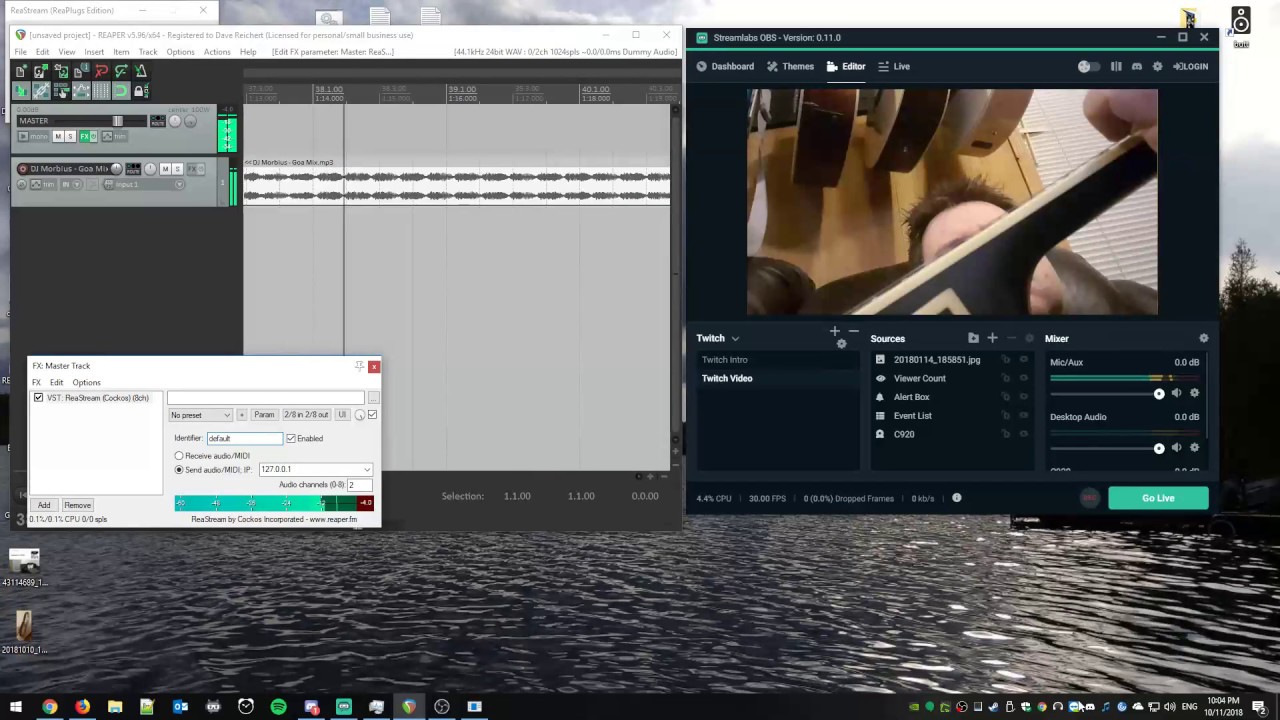Toggle visibility of Viewer Count source
1280x720 pixels.
coord(1024,378)
